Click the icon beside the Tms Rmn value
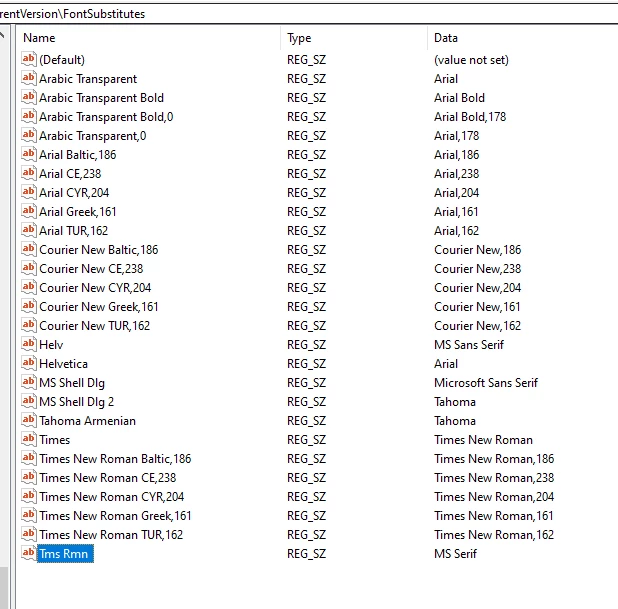 click(29, 553)
